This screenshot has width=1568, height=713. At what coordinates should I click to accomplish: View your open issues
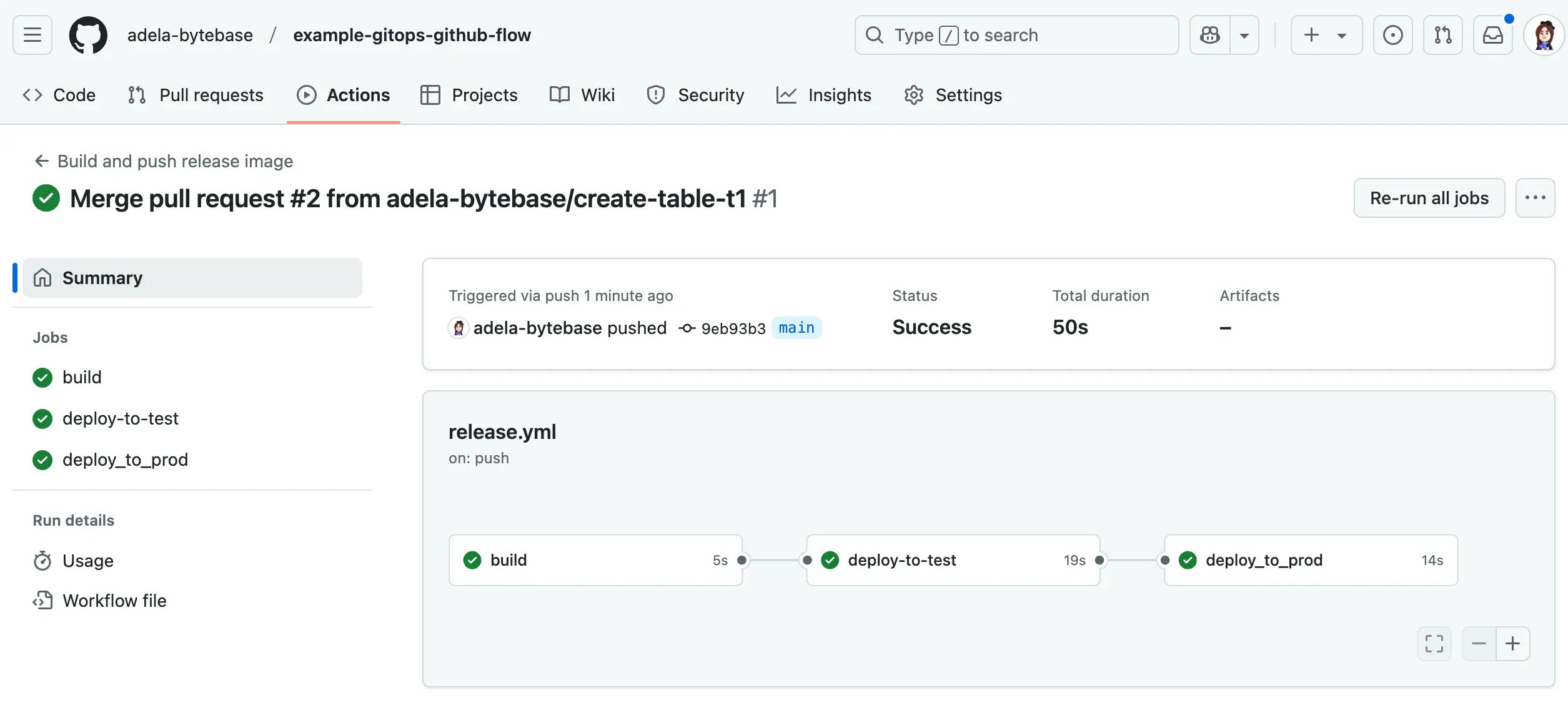[x=1392, y=35]
